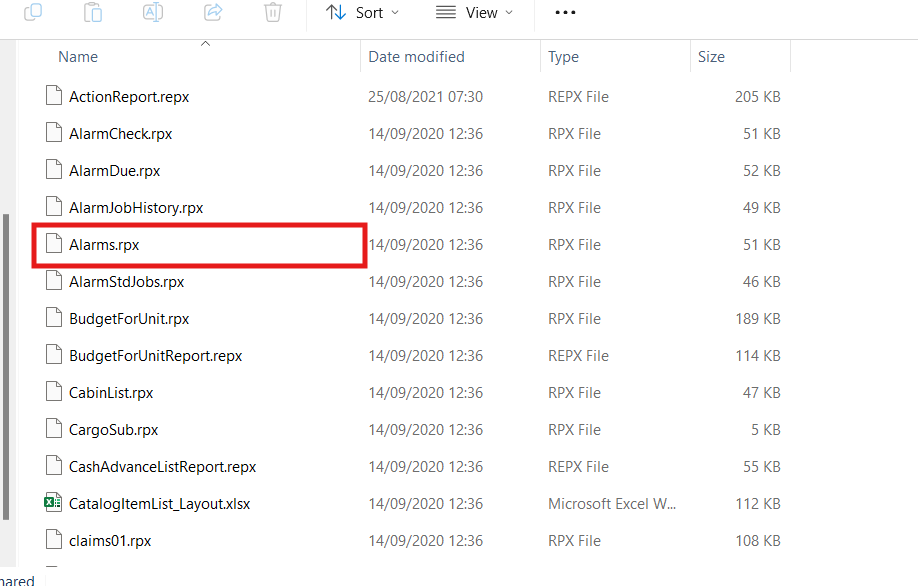Click the Rename icon in the toolbar
Image resolution: width=918 pixels, height=586 pixels.
click(x=153, y=12)
